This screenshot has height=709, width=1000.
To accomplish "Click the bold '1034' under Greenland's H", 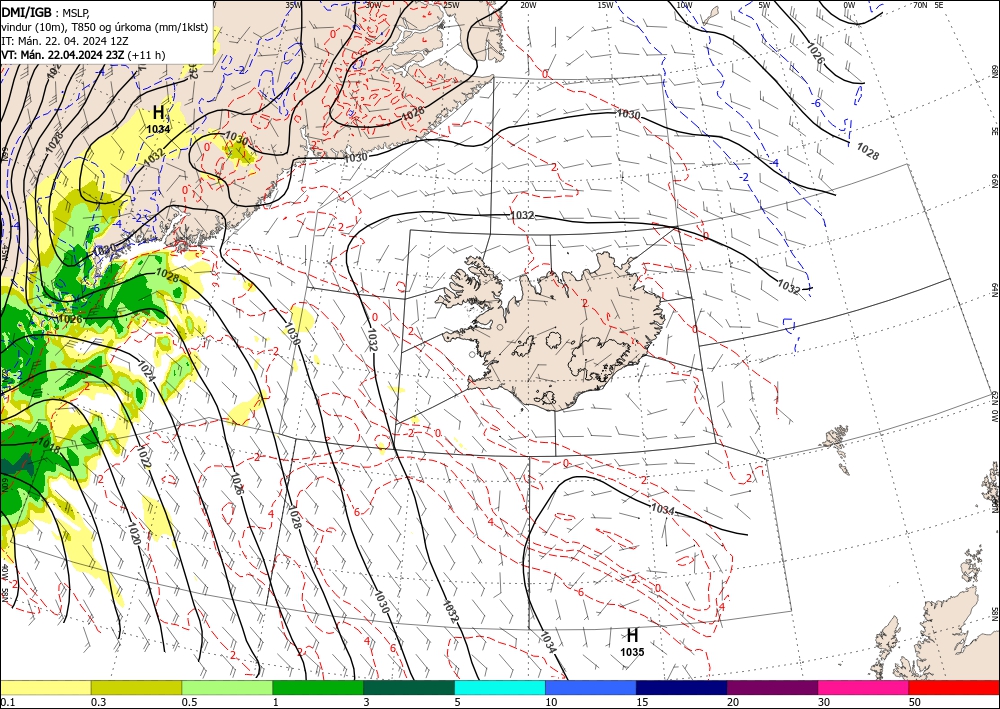I will [158, 129].
